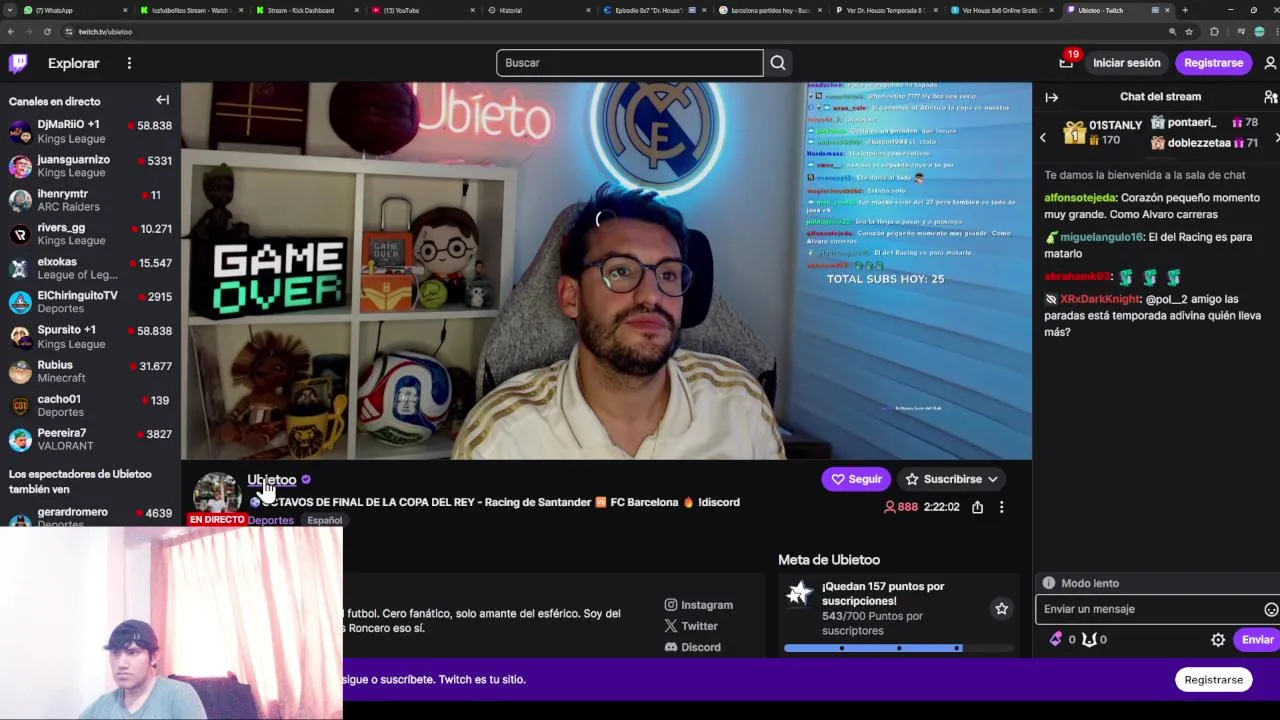Click miguelangulo16 username in chat
Viewport: 1280px width, 720px height.
1101,237
